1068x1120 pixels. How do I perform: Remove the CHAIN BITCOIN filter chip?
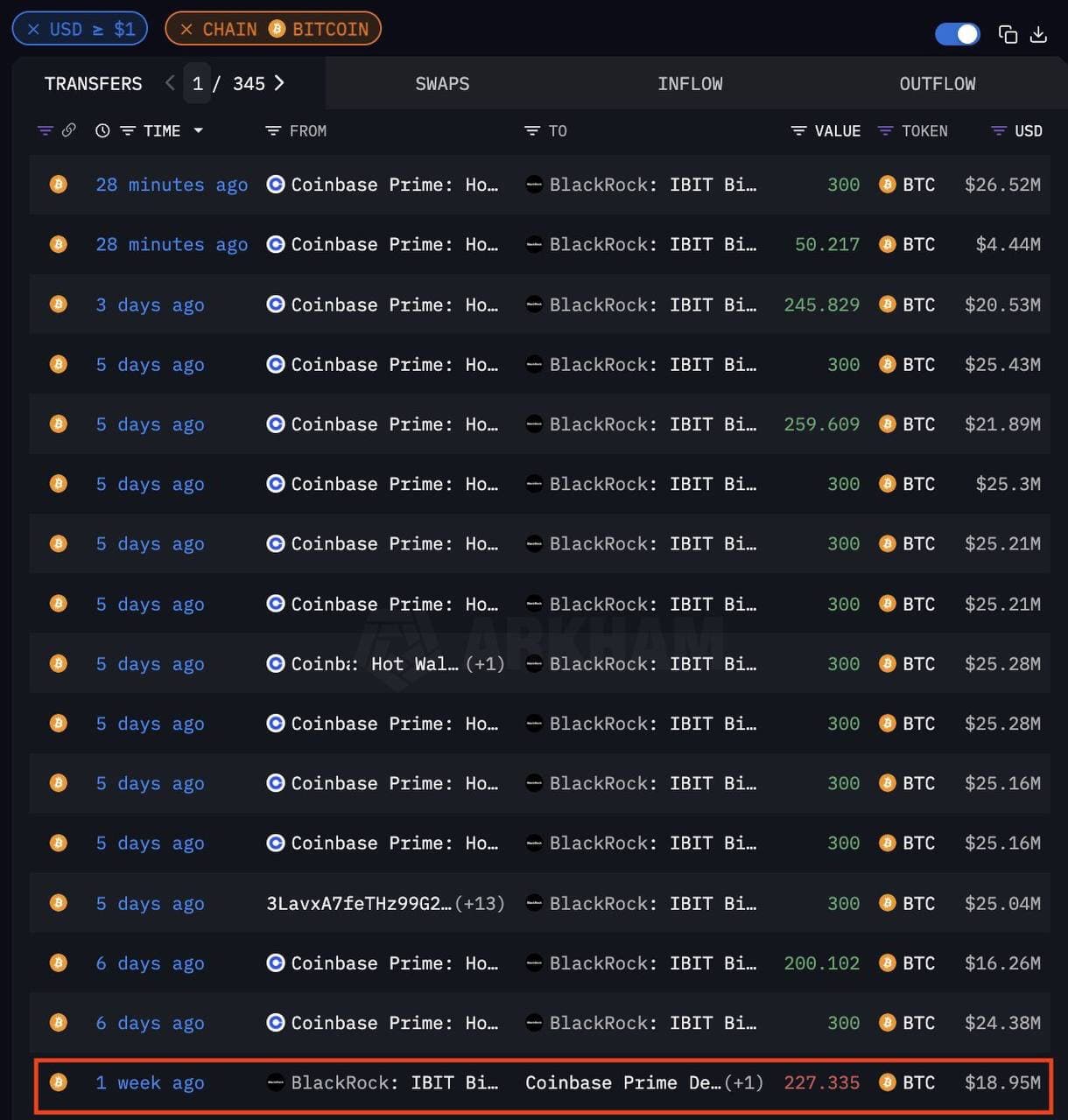tap(186, 29)
